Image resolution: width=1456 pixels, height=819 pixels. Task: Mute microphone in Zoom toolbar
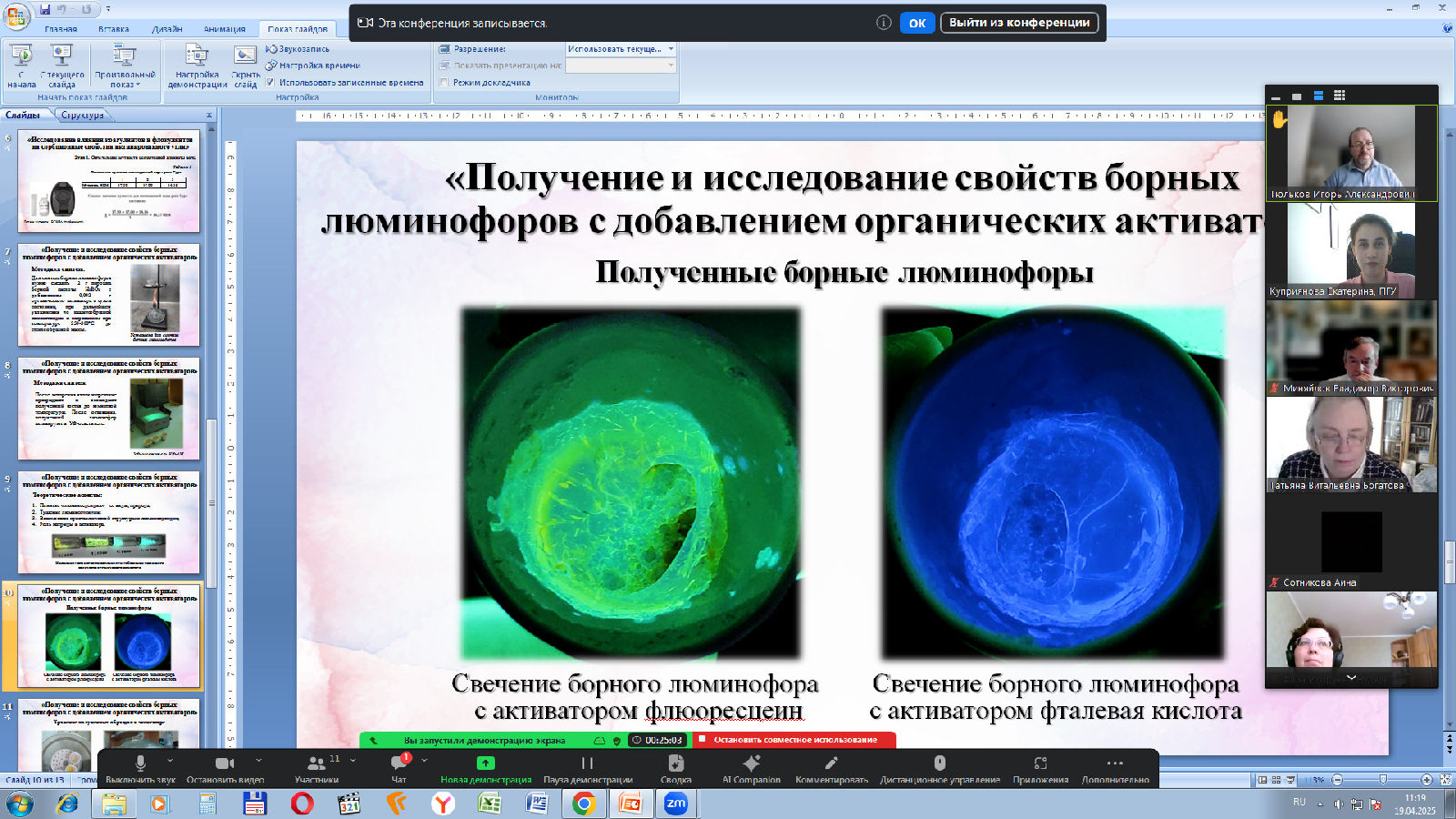point(140,763)
